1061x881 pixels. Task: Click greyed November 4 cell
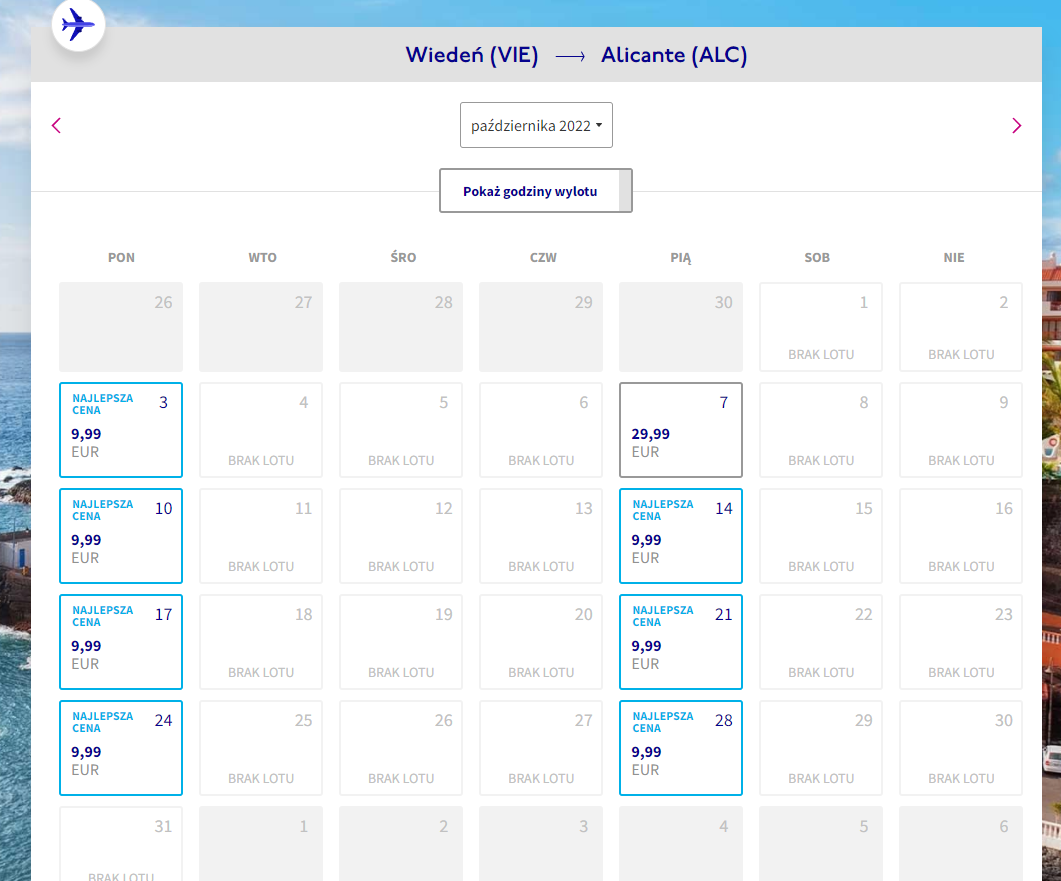(681, 844)
